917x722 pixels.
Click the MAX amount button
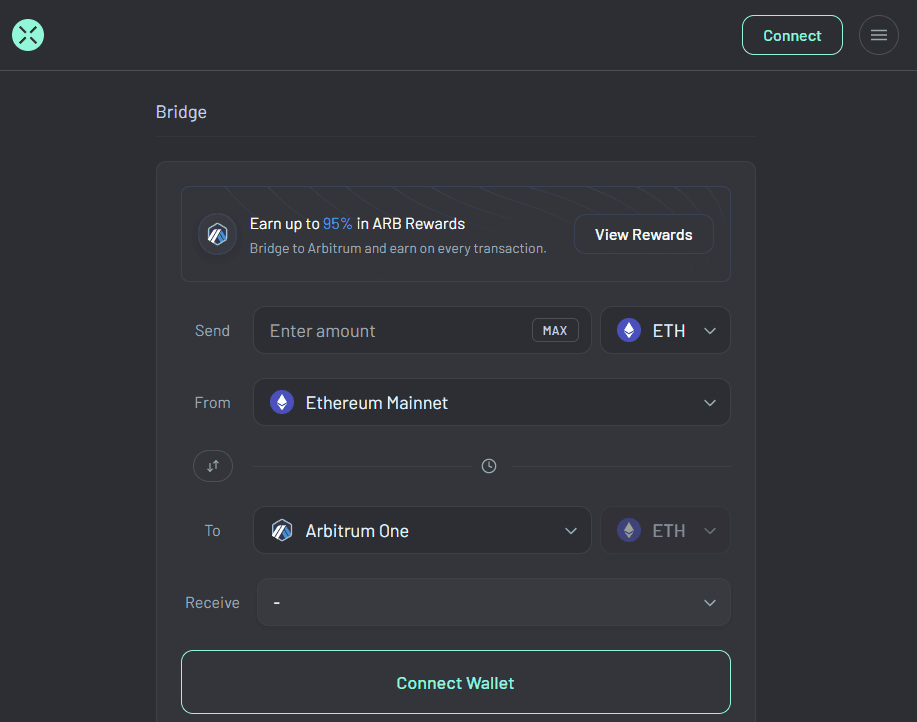555,331
